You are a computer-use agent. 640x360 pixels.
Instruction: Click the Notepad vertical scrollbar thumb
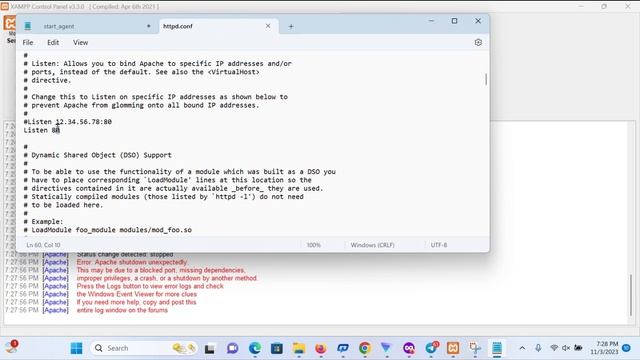pyautogui.click(x=486, y=79)
